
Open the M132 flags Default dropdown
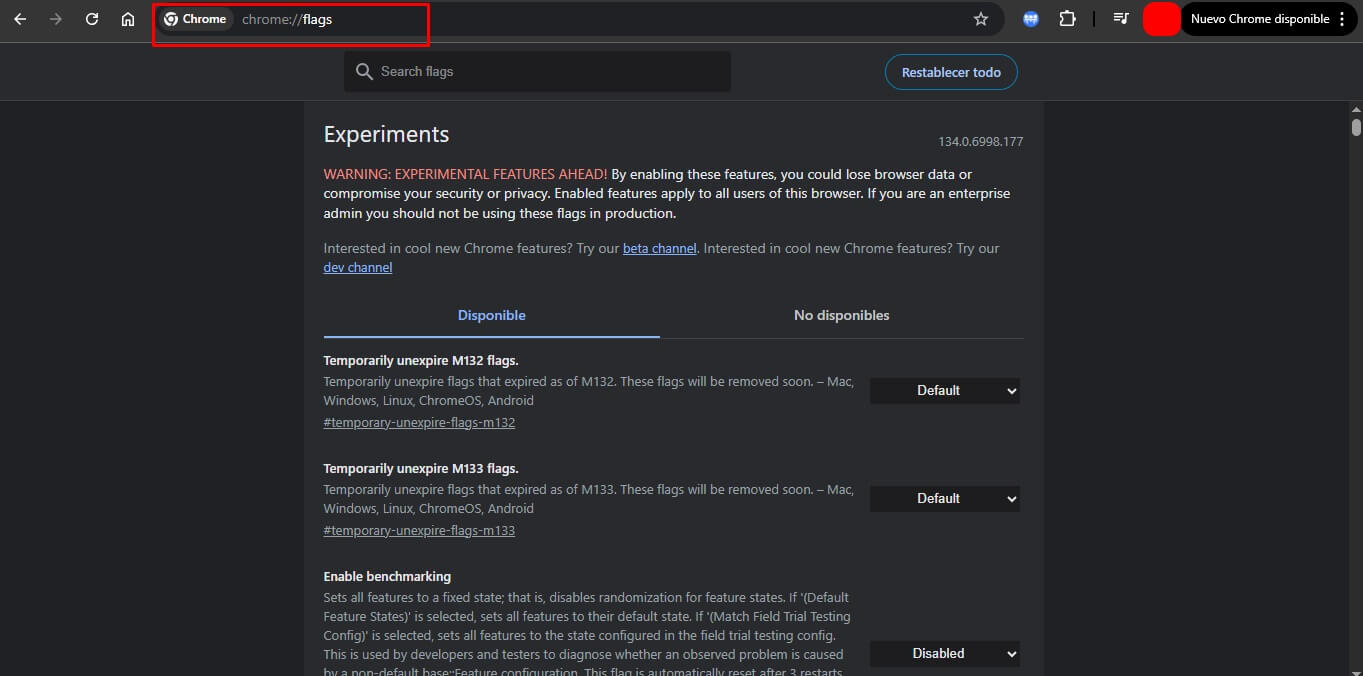click(x=945, y=391)
